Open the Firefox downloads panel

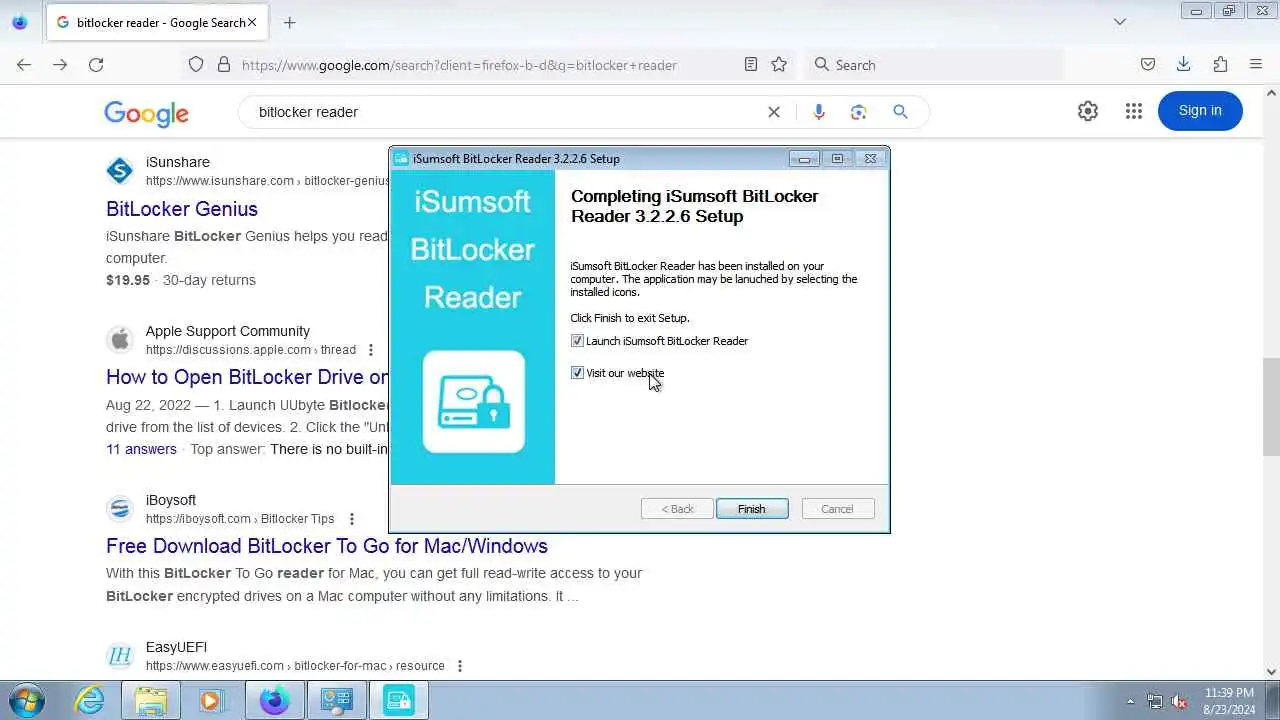[1183, 64]
